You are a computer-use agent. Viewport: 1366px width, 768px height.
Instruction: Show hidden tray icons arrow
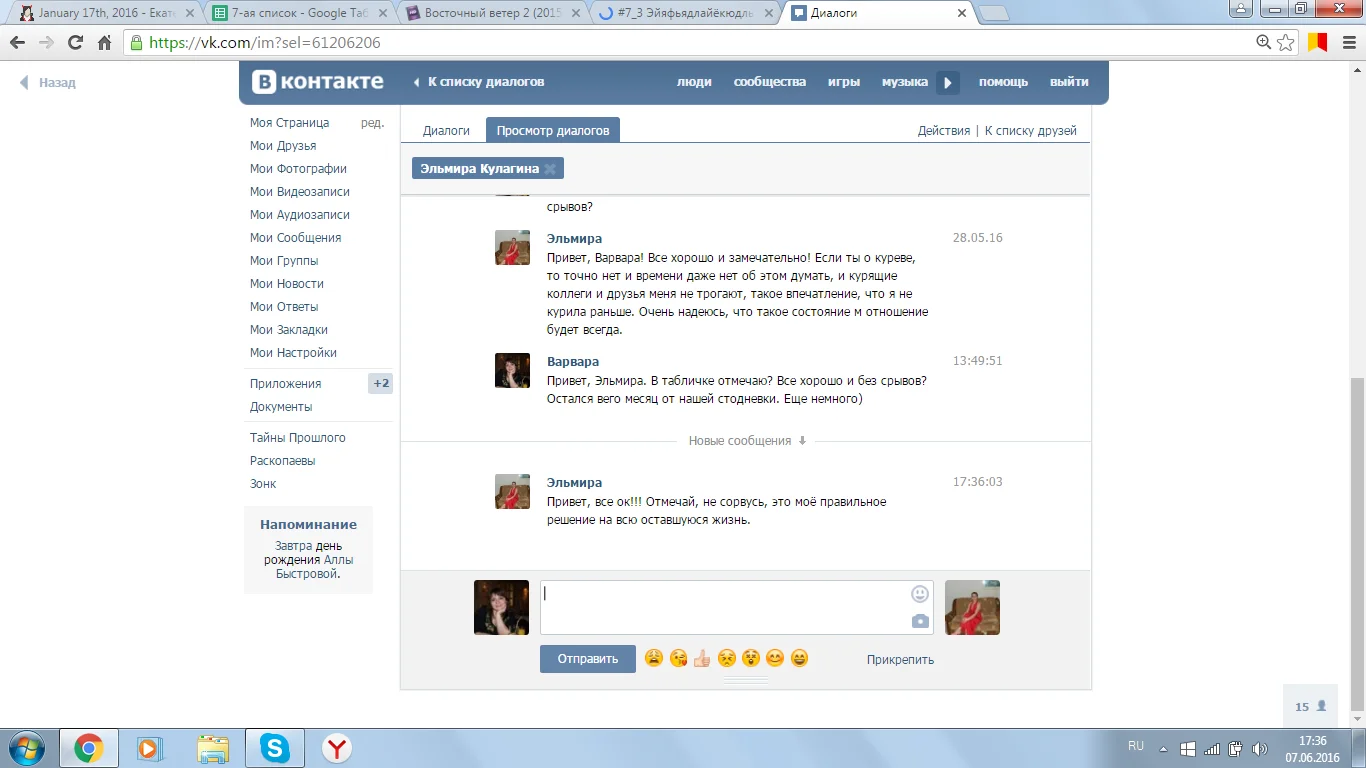[x=1165, y=748]
